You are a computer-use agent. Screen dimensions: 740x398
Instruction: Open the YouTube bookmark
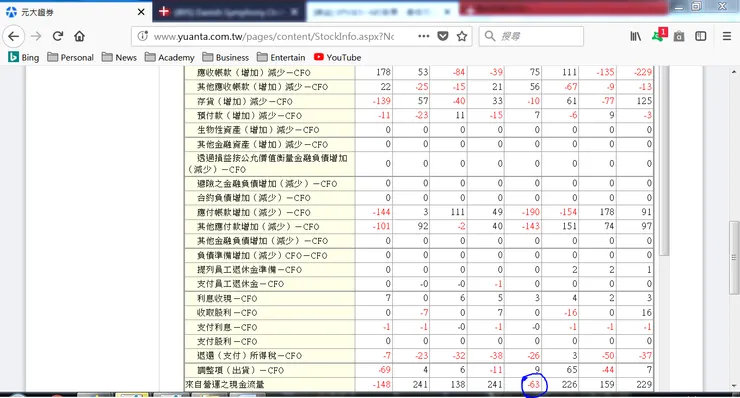pyautogui.click(x=337, y=58)
